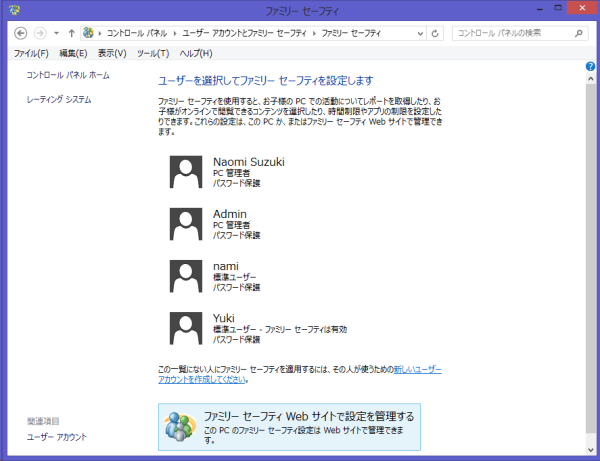This screenshot has height=461, width=600.
Task: Click the blue help question mark icon
Action: (590, 66)
